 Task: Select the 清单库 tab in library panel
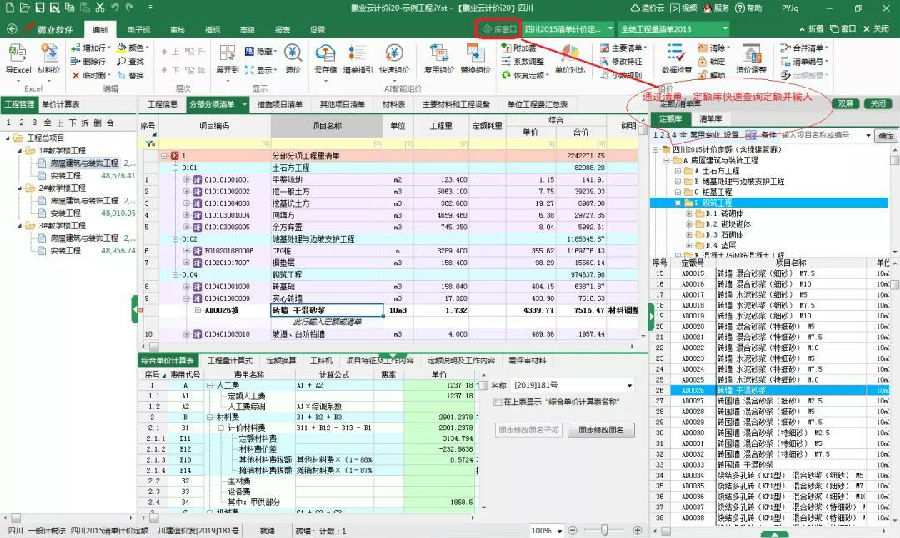[x=711, y=117]
